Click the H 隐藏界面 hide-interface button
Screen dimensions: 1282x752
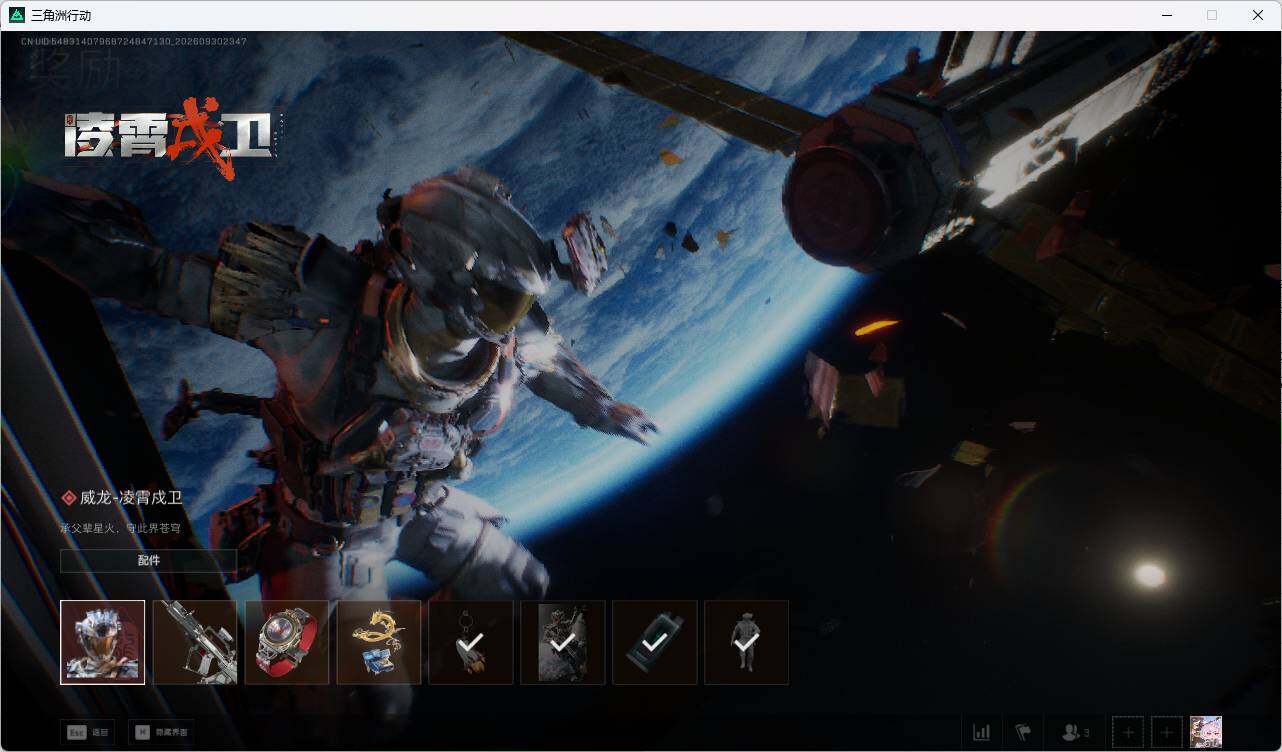coord(161,732)
